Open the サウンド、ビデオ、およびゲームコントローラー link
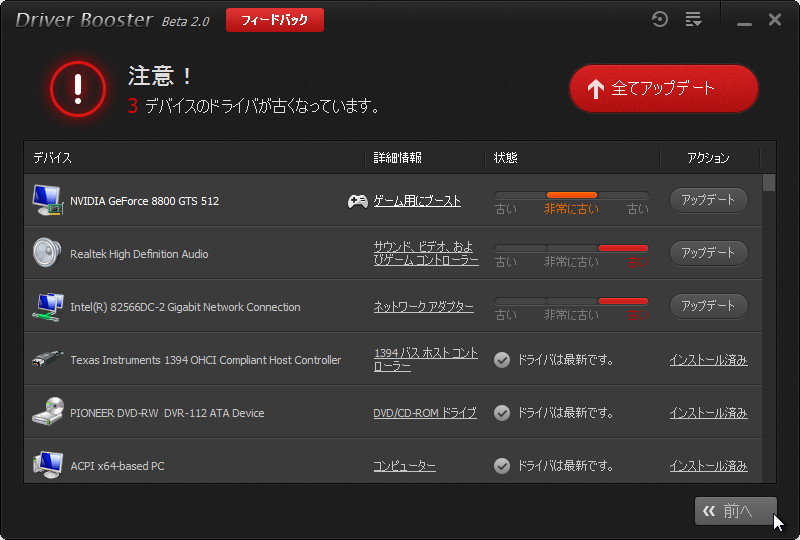Image resolution: width=800 pixels, height=540 pixels. pyautogui.click(x=426, y=253)
